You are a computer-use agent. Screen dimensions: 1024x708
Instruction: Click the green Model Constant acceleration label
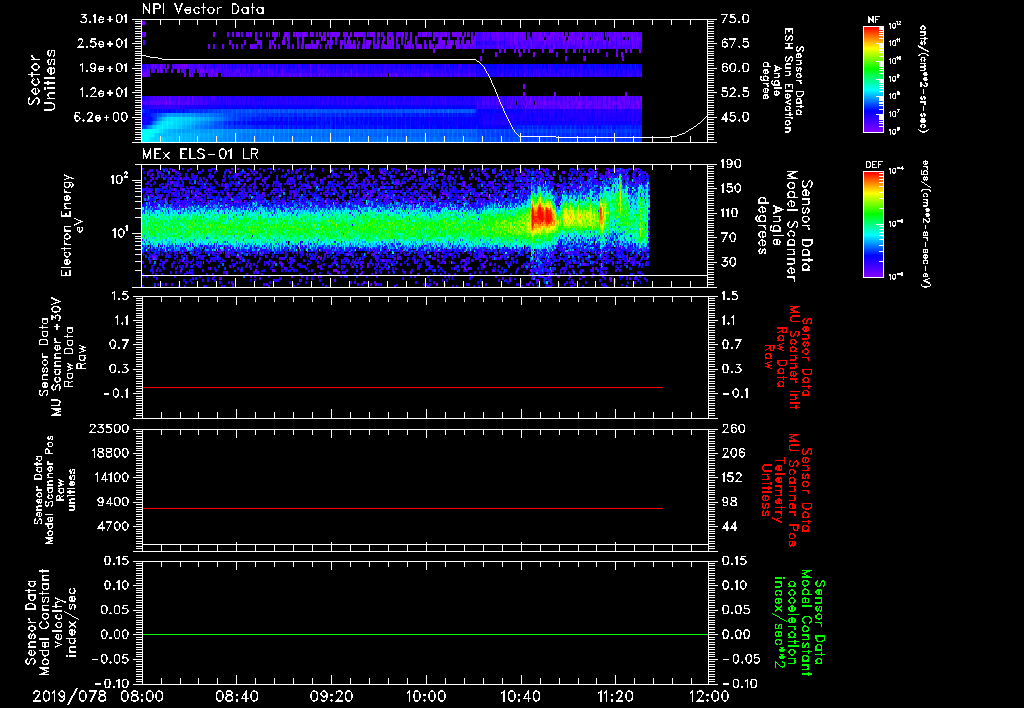pos(800,622)
